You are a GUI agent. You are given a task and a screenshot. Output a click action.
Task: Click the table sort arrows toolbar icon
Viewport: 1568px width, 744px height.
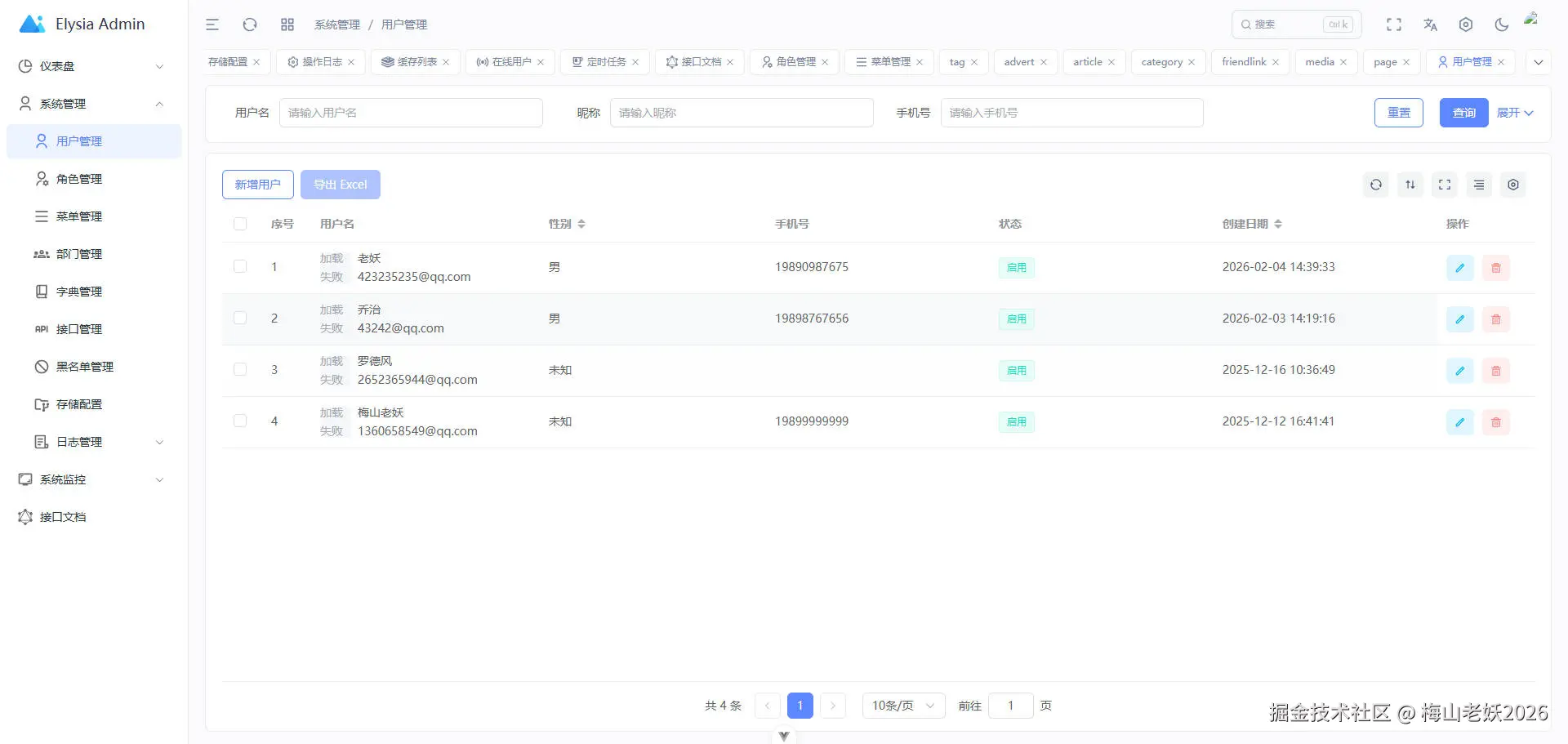pyautogui.click(x=1410, y=185)
